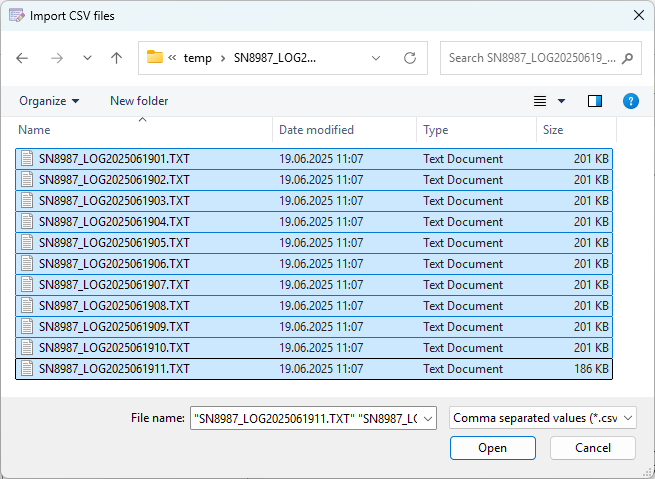Click document icon of LOG2025061906.TXT
The image size is (655, 479).
point(27,264)
